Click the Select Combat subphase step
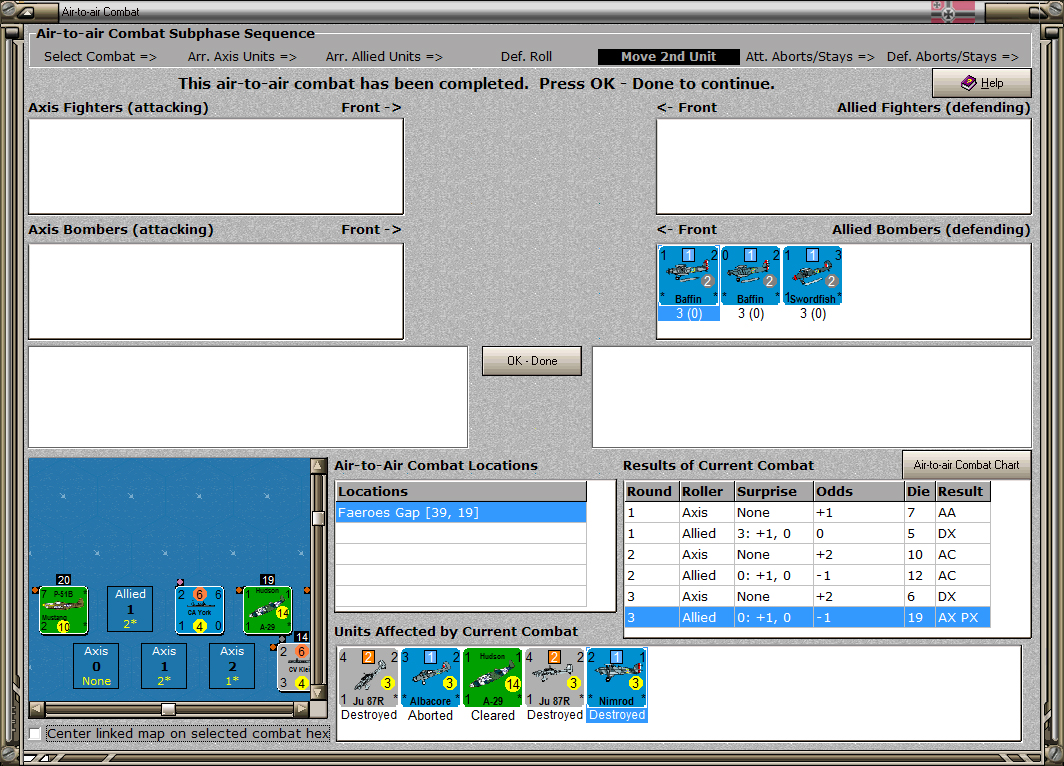The height and width of the screenshot is (766, 1064). pos(100,57)
